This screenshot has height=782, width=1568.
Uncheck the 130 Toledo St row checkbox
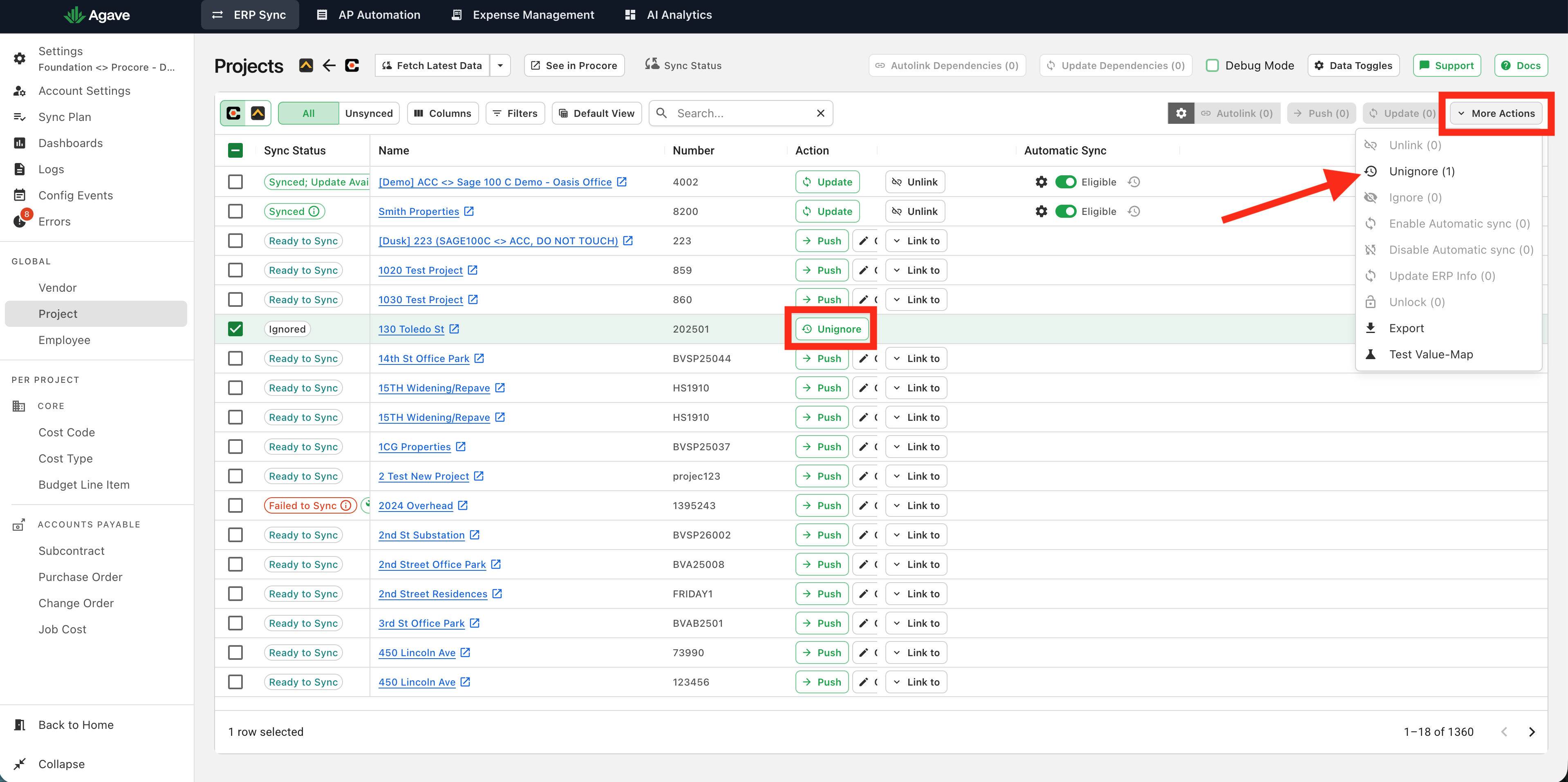[x=235, y=328]
